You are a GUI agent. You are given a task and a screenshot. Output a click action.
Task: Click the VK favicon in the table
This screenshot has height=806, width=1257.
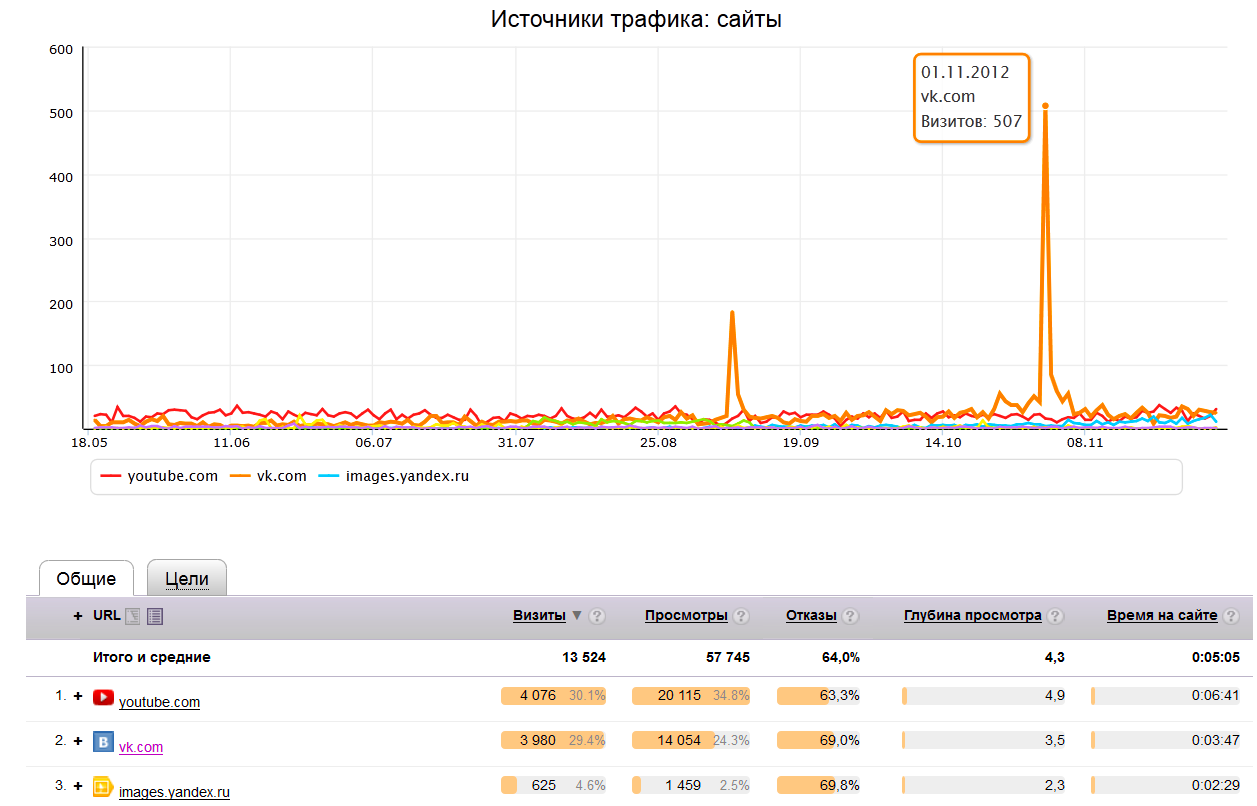103,742
